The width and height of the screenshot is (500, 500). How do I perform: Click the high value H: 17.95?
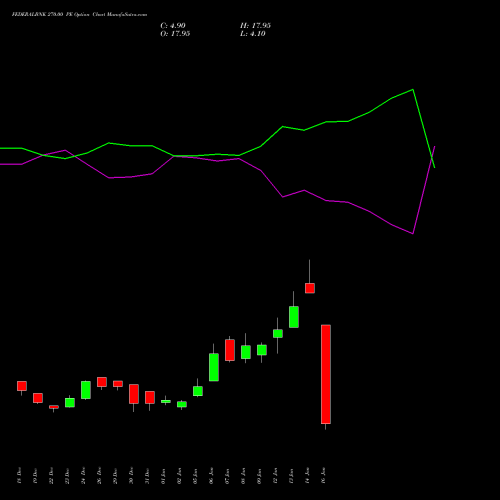click(255, 26)
